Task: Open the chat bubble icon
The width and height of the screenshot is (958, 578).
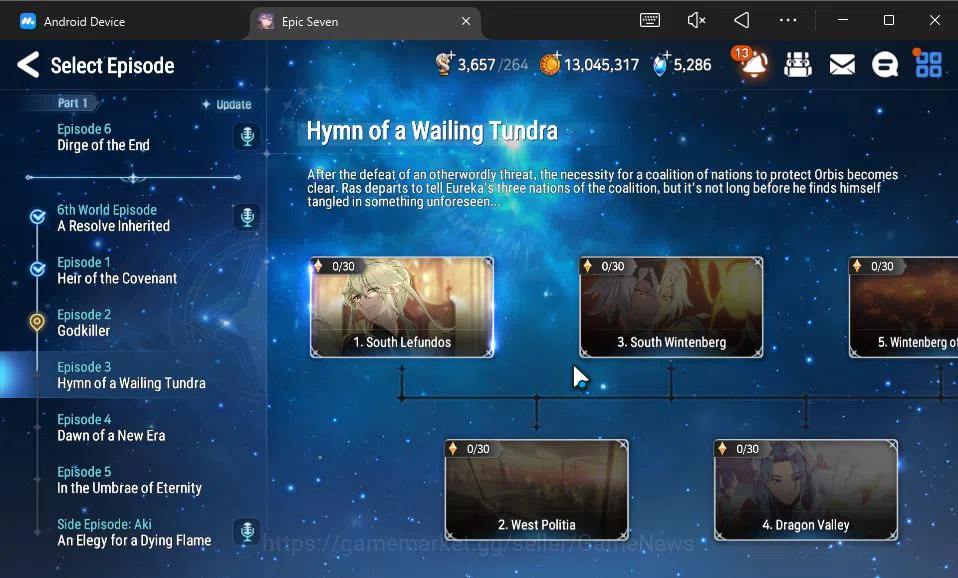Action: (885, 64)
